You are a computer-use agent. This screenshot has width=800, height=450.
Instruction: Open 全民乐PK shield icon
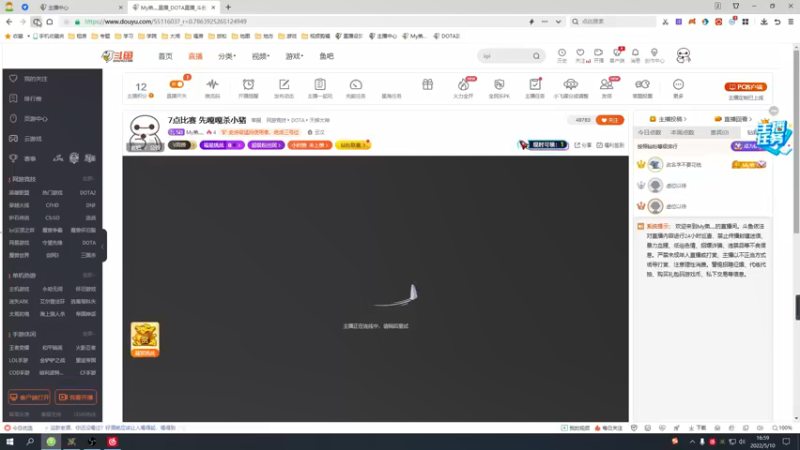click(499, 84)
